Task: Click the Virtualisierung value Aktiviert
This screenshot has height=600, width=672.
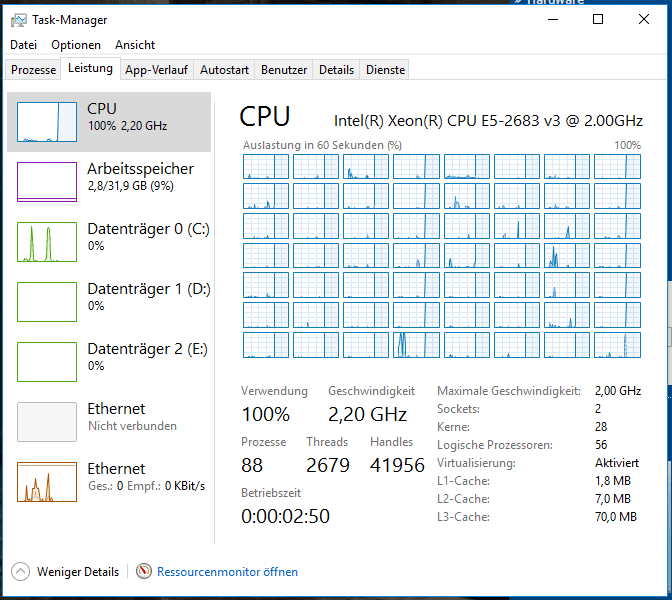Action: pos(617,463)
